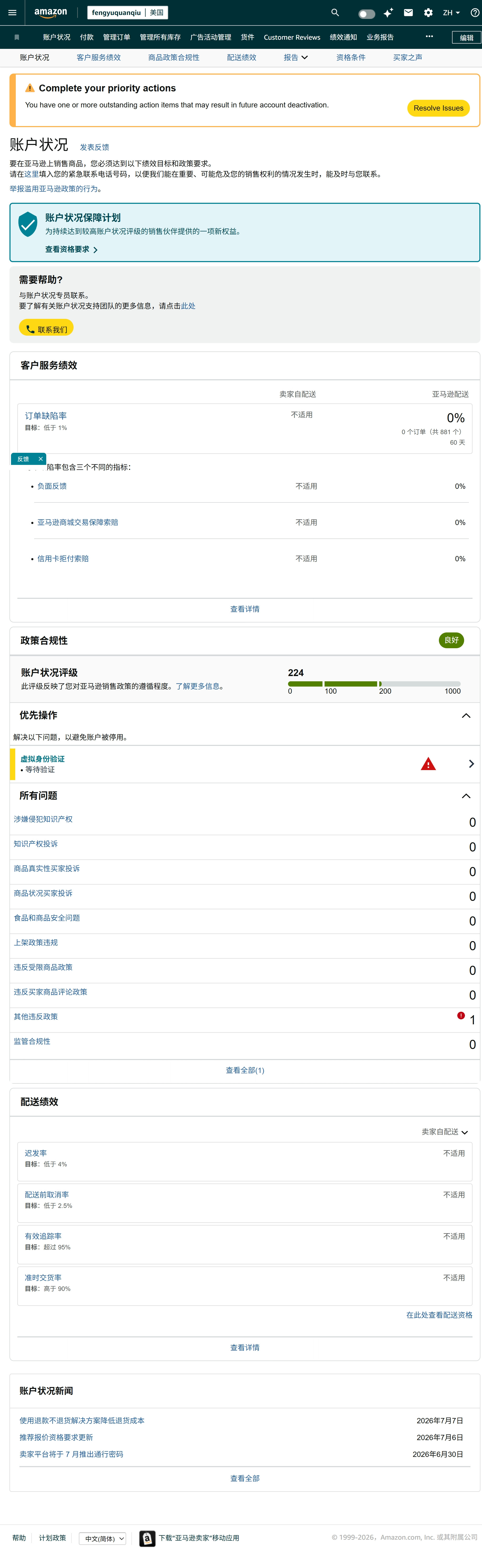Open the 订单缺陷率 metric link
The width and height of the screenshot is (482, 1568).
pos(46,416)
